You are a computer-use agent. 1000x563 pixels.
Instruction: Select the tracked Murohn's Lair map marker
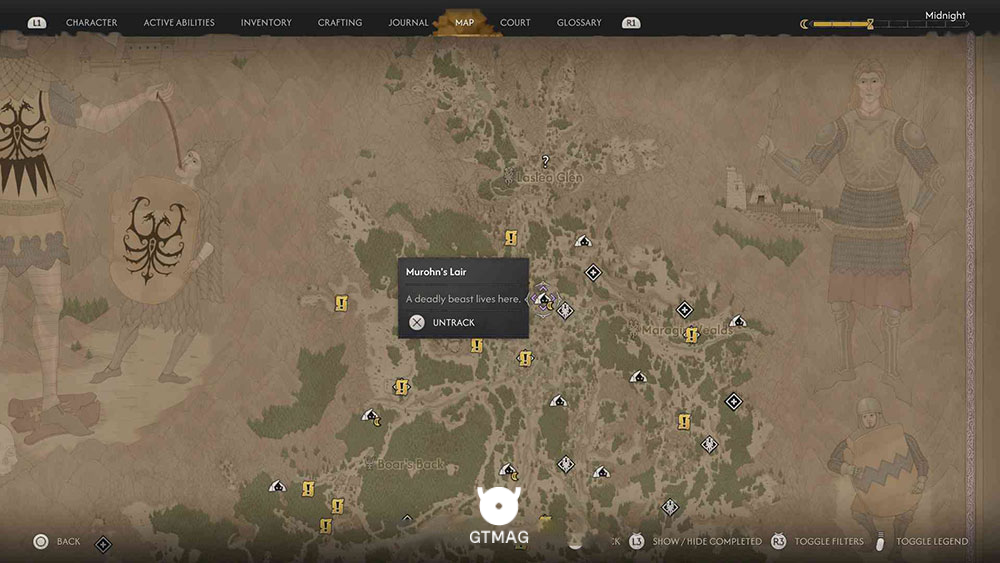point(543,299)
